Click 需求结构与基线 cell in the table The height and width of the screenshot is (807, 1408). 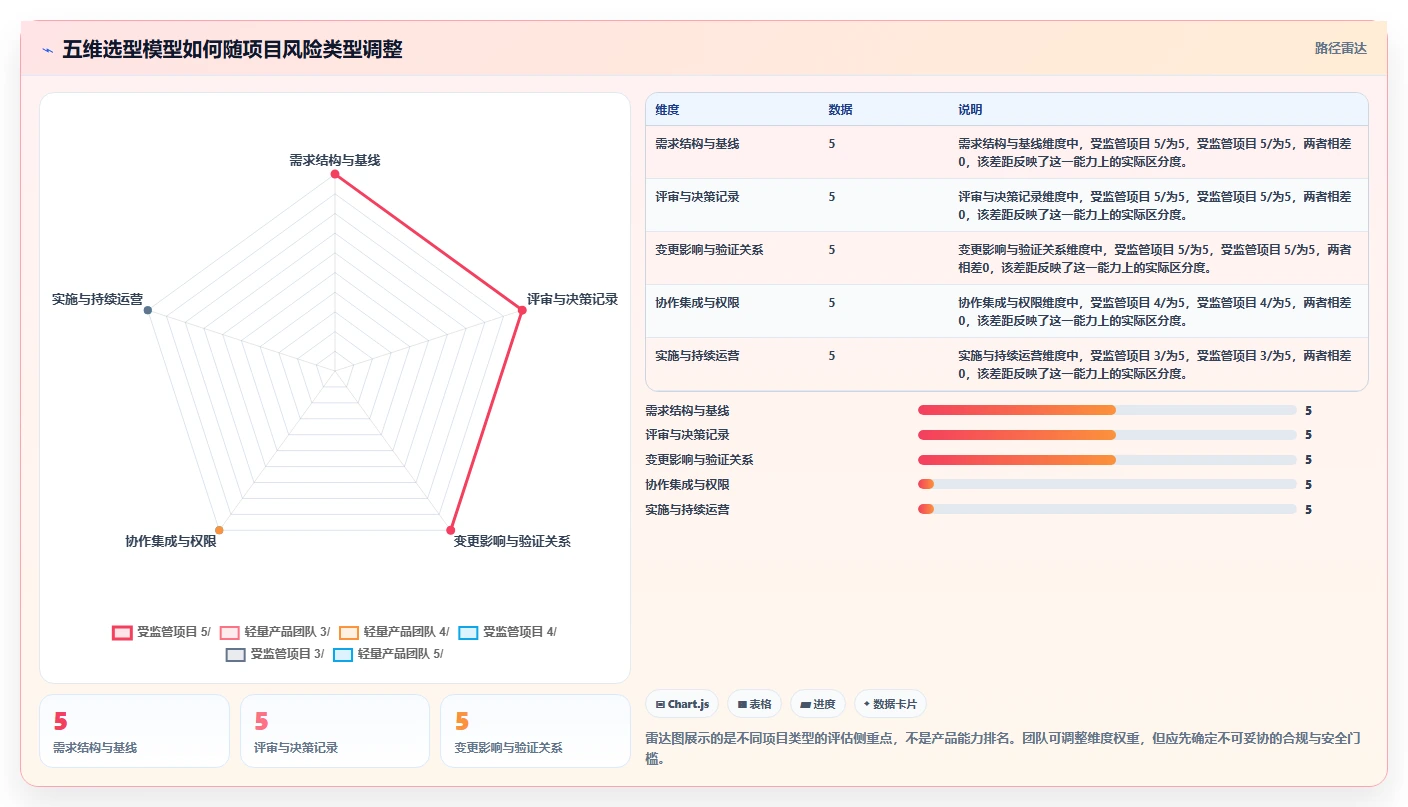pyautogui.click(x=697, y=144)
